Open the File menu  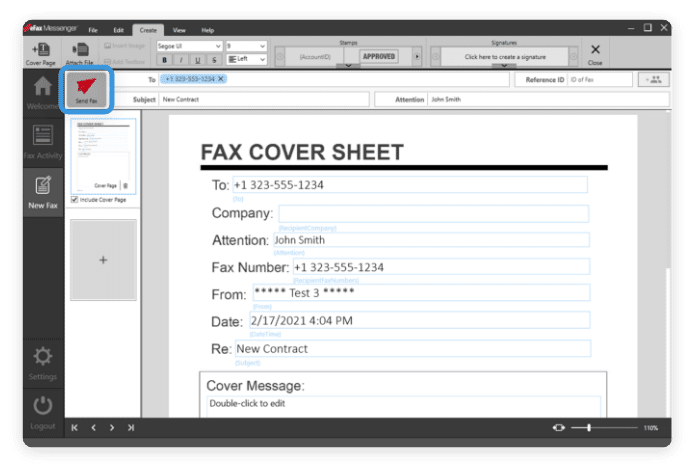pos(93,30)
